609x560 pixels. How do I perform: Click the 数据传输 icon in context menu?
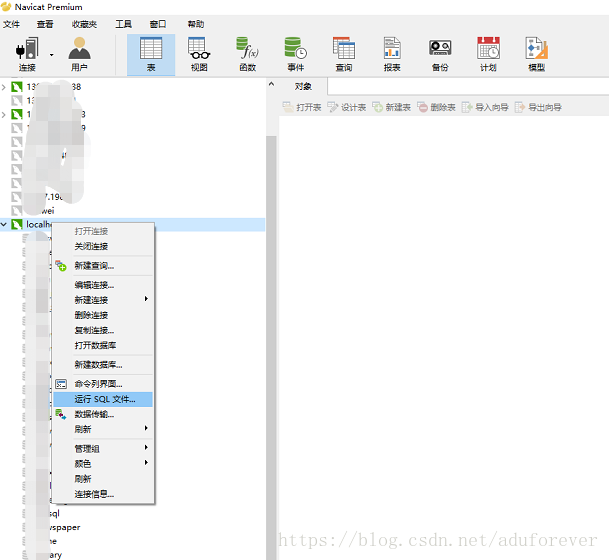click(x=61, y=414)
